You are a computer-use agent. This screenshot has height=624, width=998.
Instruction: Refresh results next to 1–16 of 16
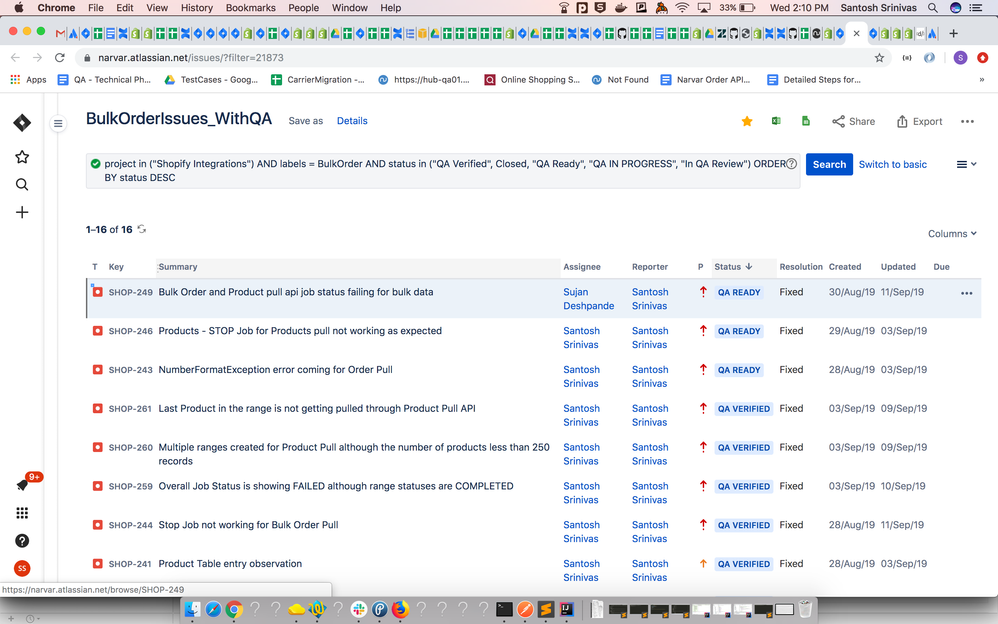coord(141,229)
